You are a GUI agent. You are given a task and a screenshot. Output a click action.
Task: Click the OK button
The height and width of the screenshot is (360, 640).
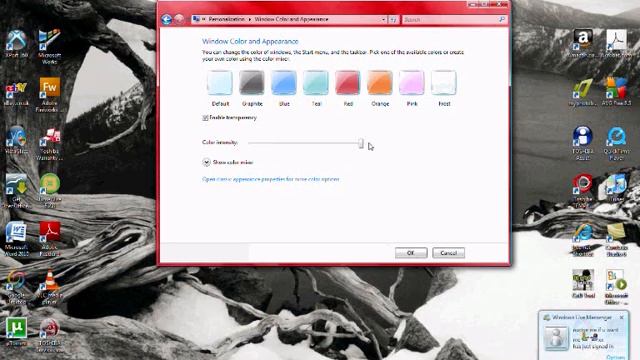(411, 253)
